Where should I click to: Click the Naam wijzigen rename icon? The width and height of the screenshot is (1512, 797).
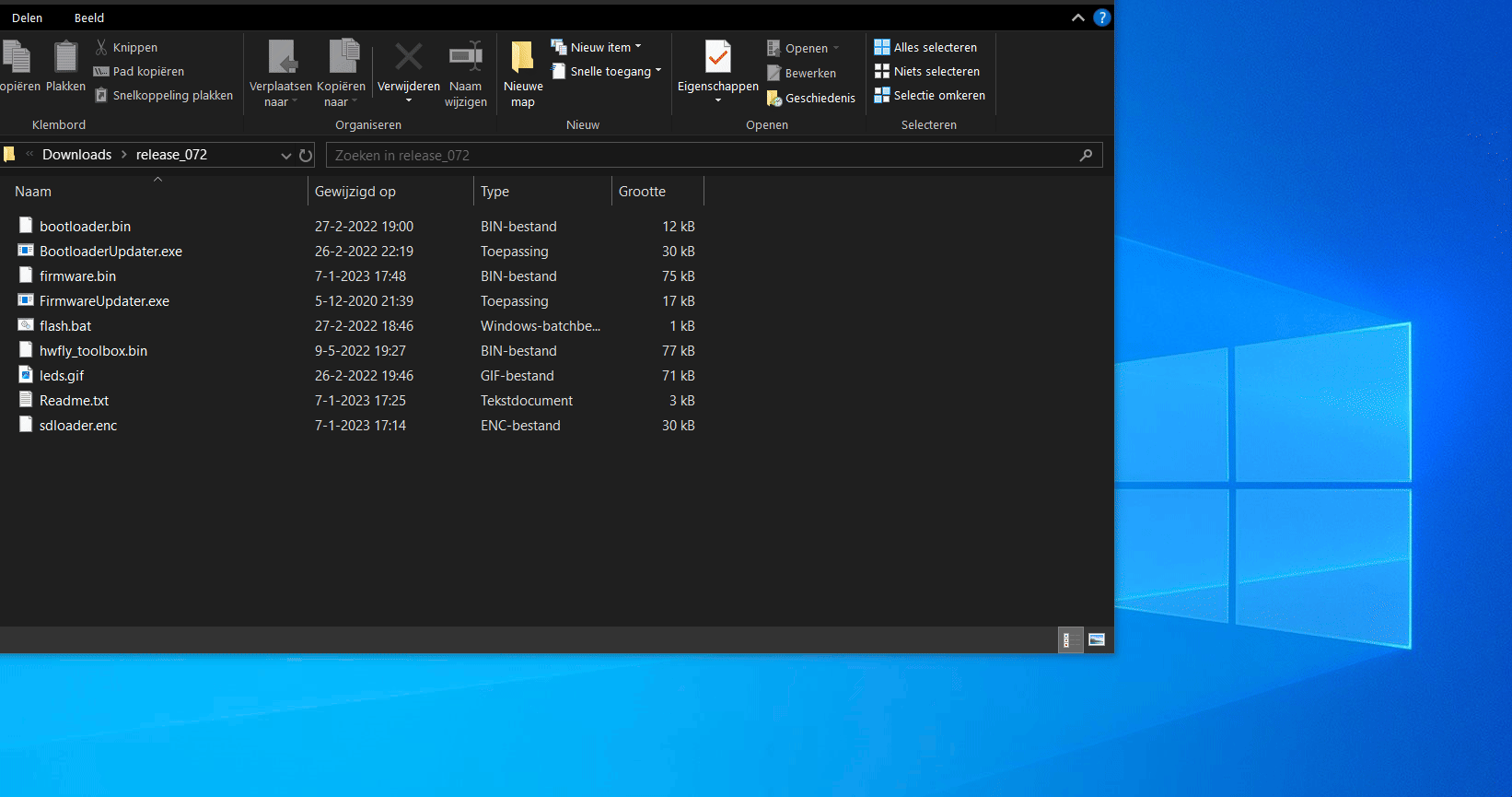pyautogui.click(x=466, y=57)
